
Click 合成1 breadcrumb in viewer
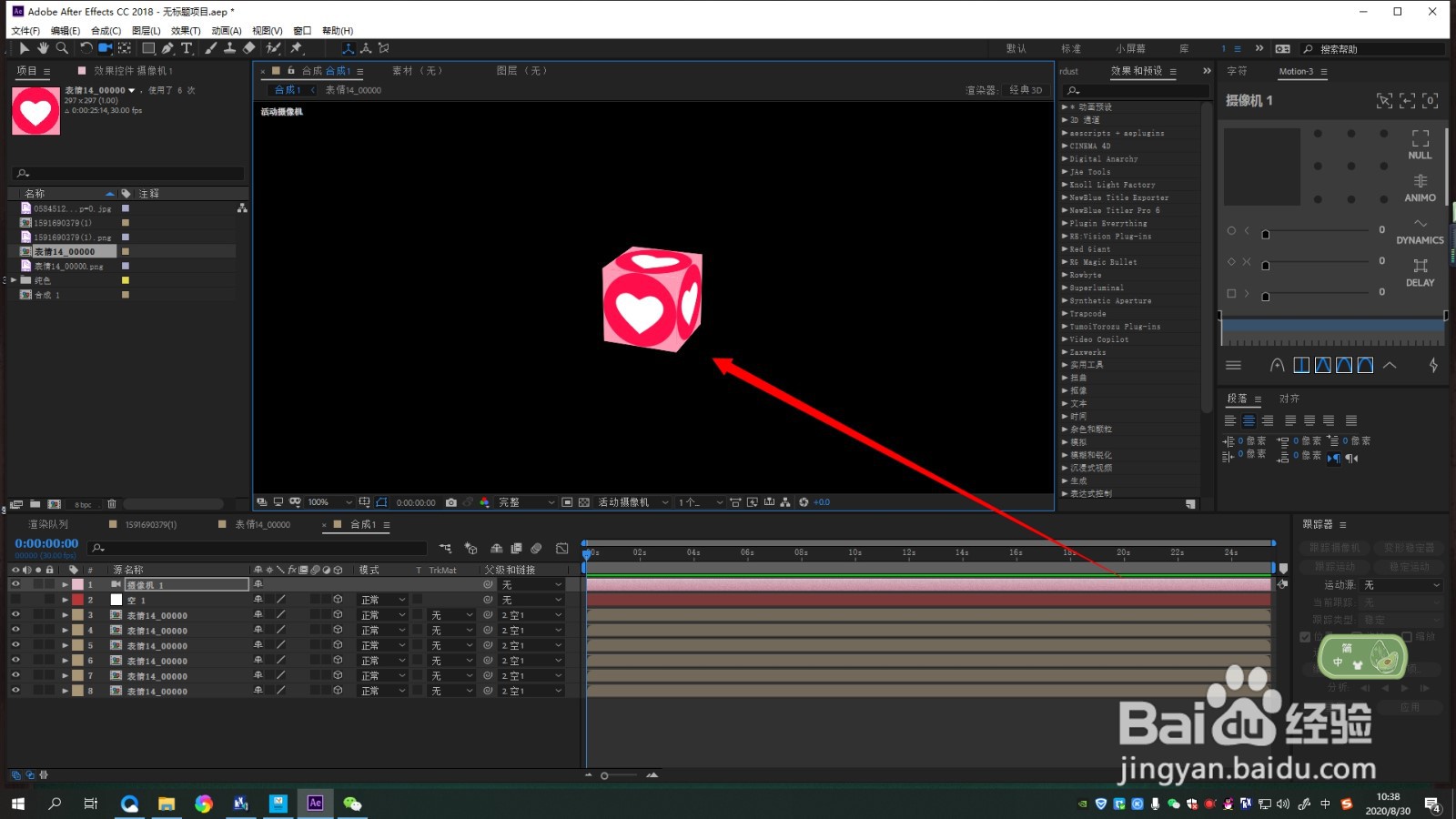point(288,89)
